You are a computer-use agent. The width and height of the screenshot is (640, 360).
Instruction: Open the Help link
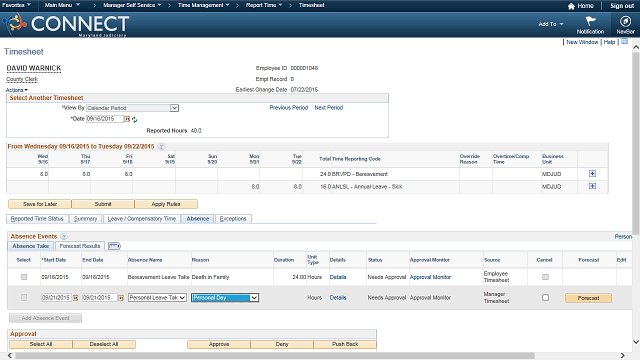coord(609,42)
